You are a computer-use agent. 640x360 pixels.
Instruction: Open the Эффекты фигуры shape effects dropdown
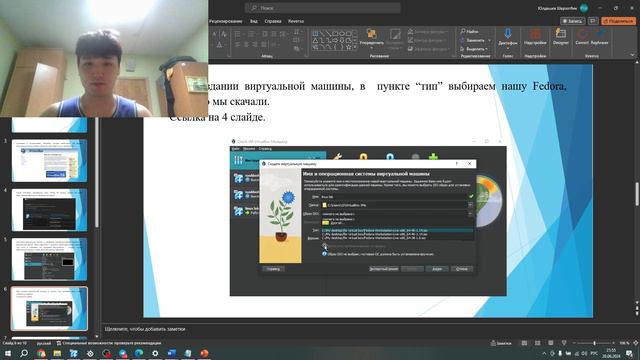coord(429,49)
